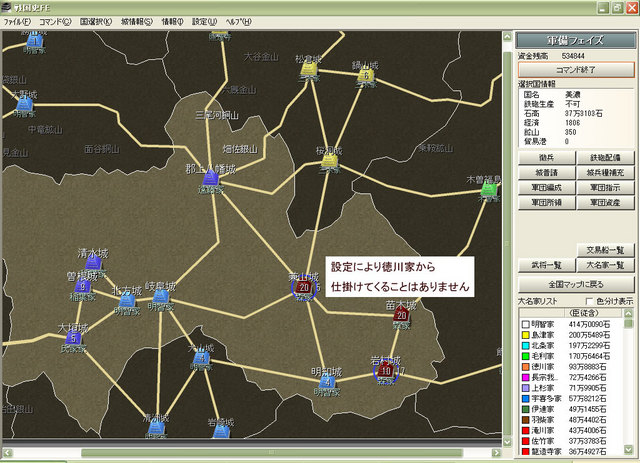The height and width of the screenshot is (463, 640).
Task: Select the blue 北方城 castle icon
Action: 127,301
